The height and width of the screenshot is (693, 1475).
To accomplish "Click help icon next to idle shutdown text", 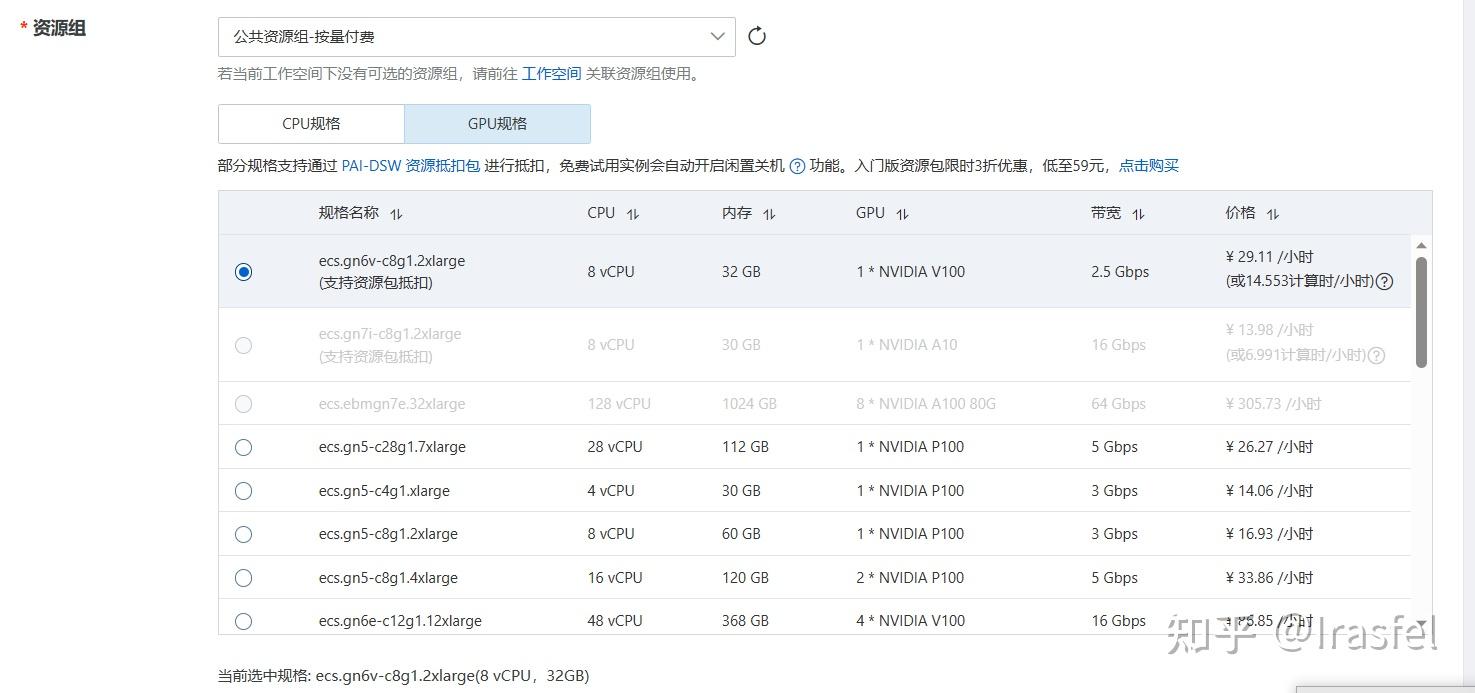I will pos(797,167).
